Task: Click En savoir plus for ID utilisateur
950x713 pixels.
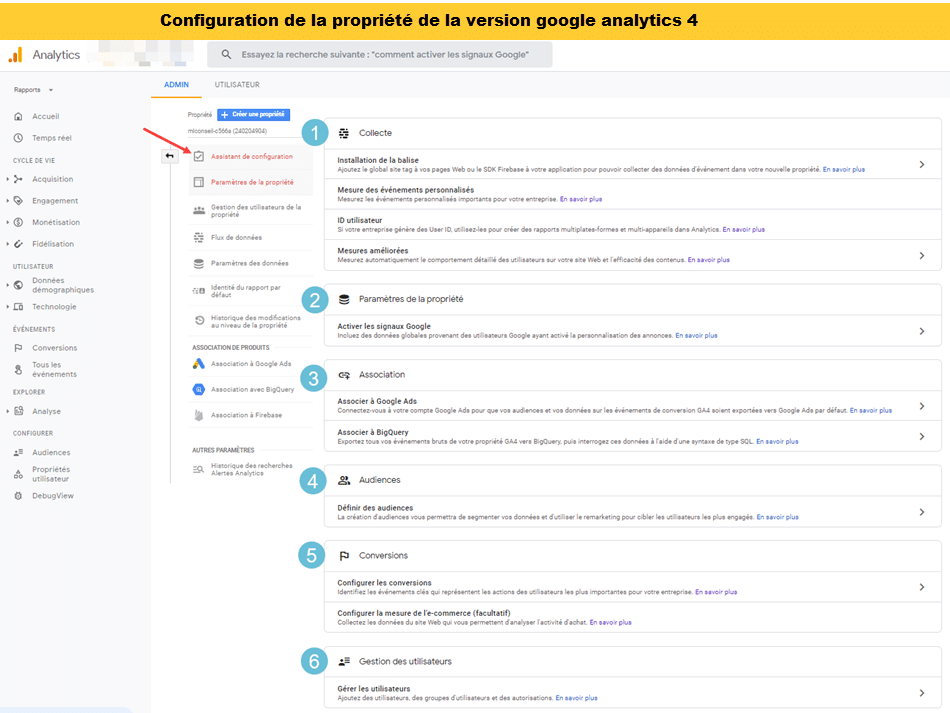Action: point(743,230)
